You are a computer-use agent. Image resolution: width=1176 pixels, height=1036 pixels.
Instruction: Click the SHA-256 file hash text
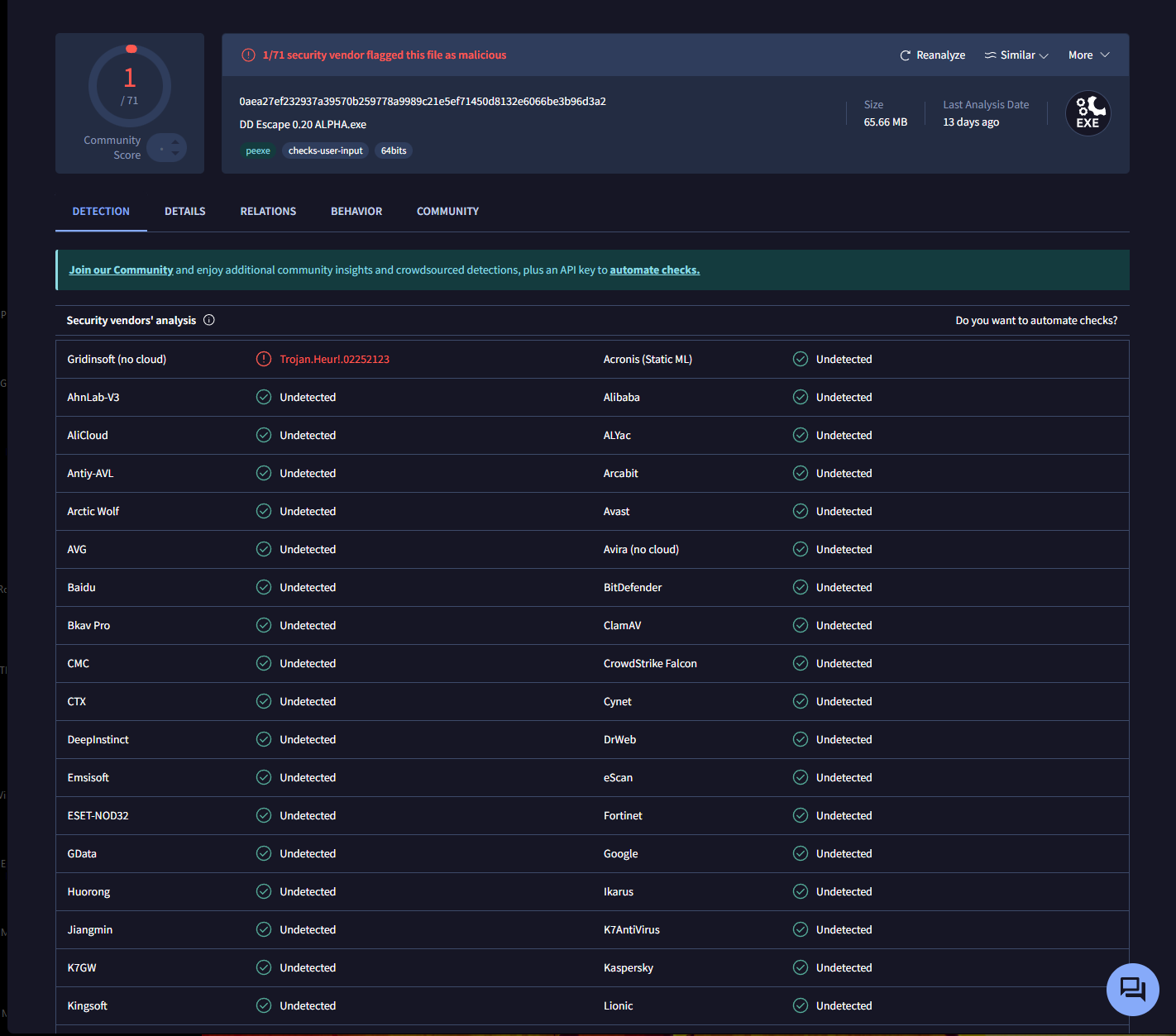coord(423,102)
